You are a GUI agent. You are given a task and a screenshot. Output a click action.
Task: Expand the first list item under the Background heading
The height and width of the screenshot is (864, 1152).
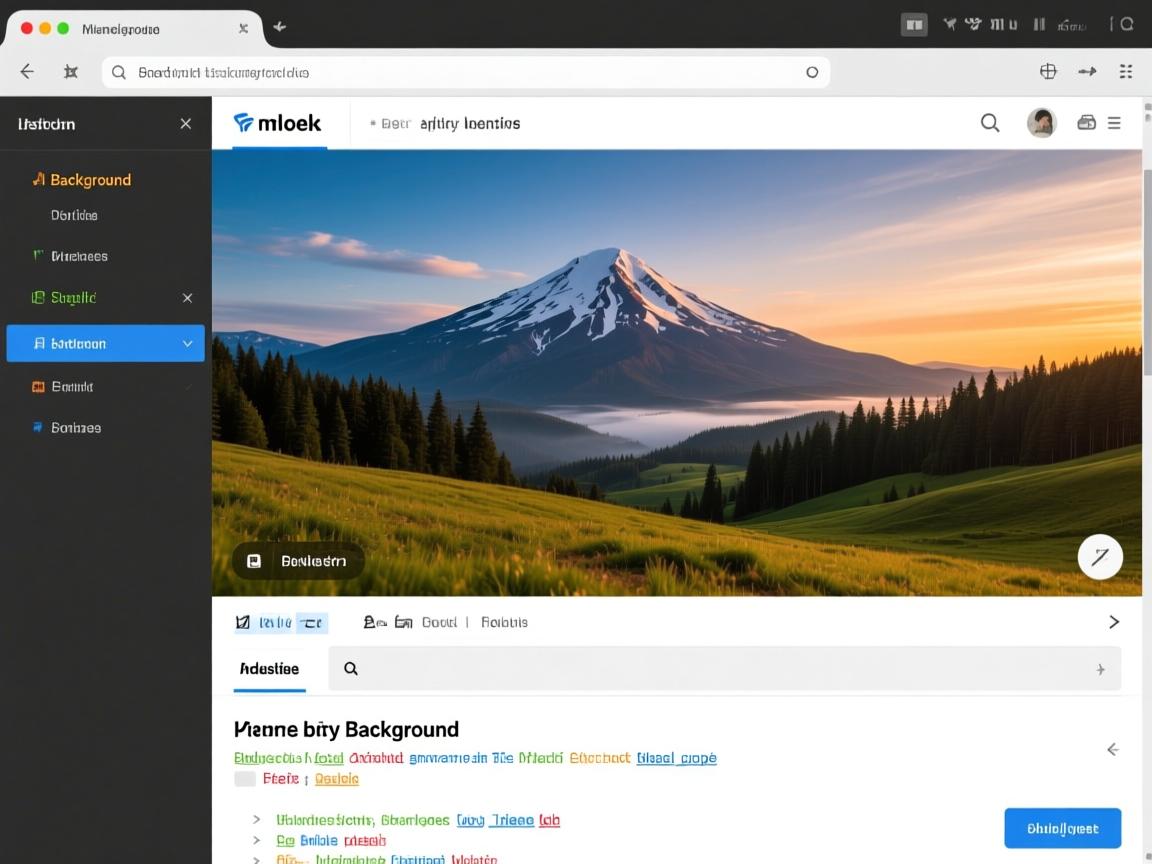point(256,820)
